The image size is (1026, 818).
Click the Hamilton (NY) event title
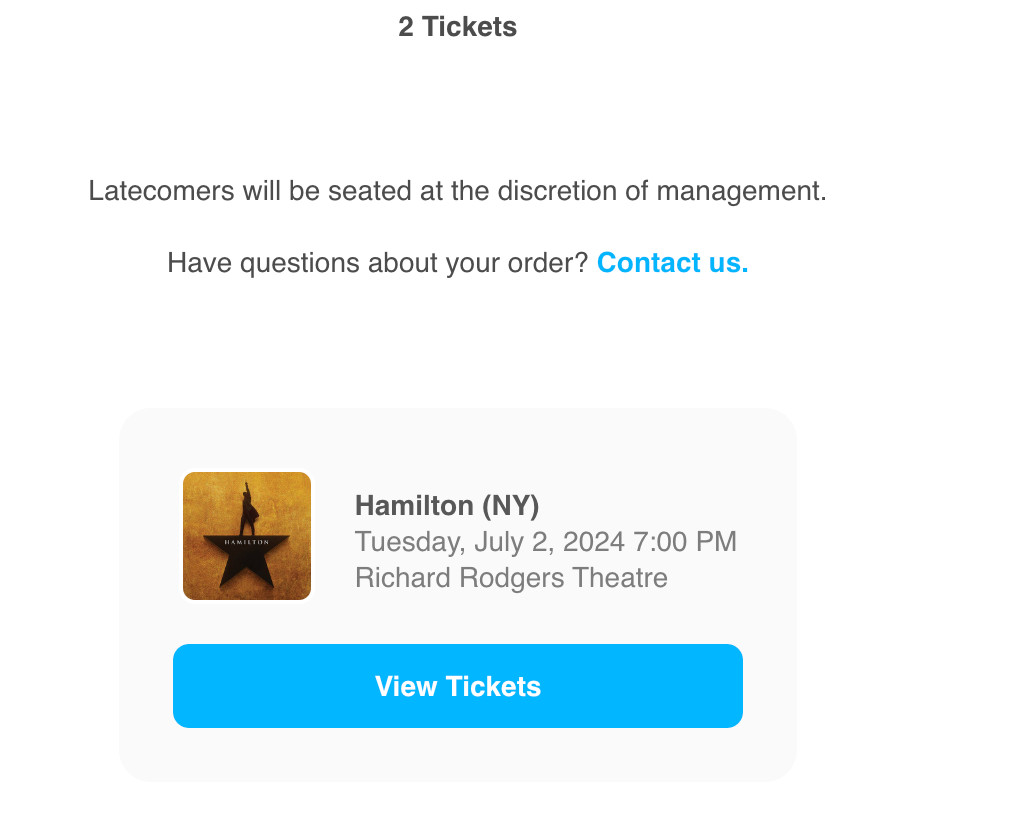[447, 506]
